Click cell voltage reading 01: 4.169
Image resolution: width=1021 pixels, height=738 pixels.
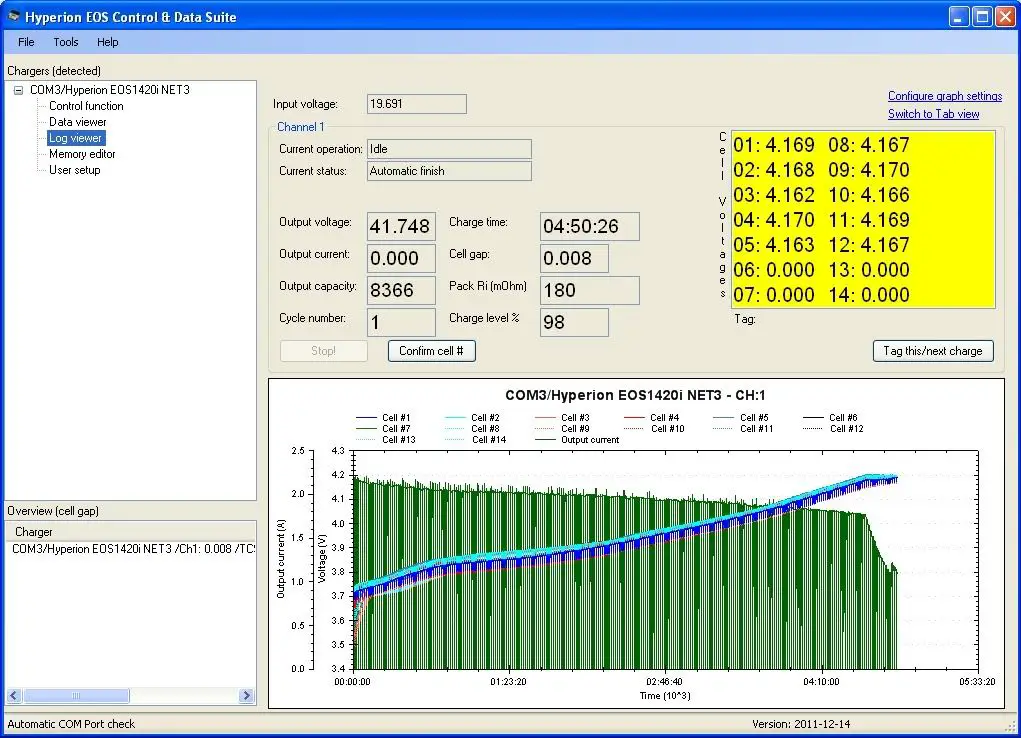(x=774, y=145)
